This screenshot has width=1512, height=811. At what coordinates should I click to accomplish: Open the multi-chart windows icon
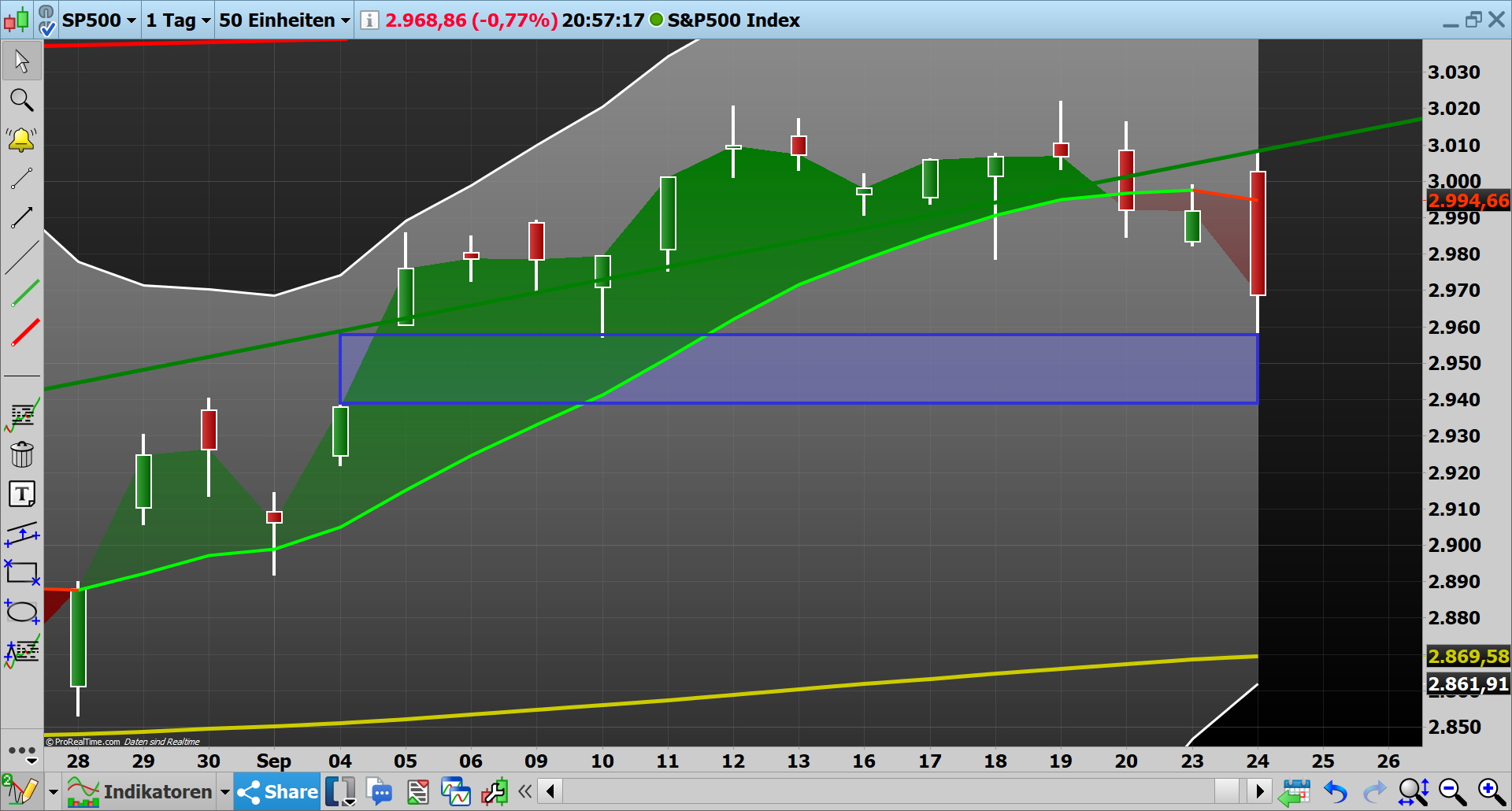pyautogui.click(x=456, y=792)
